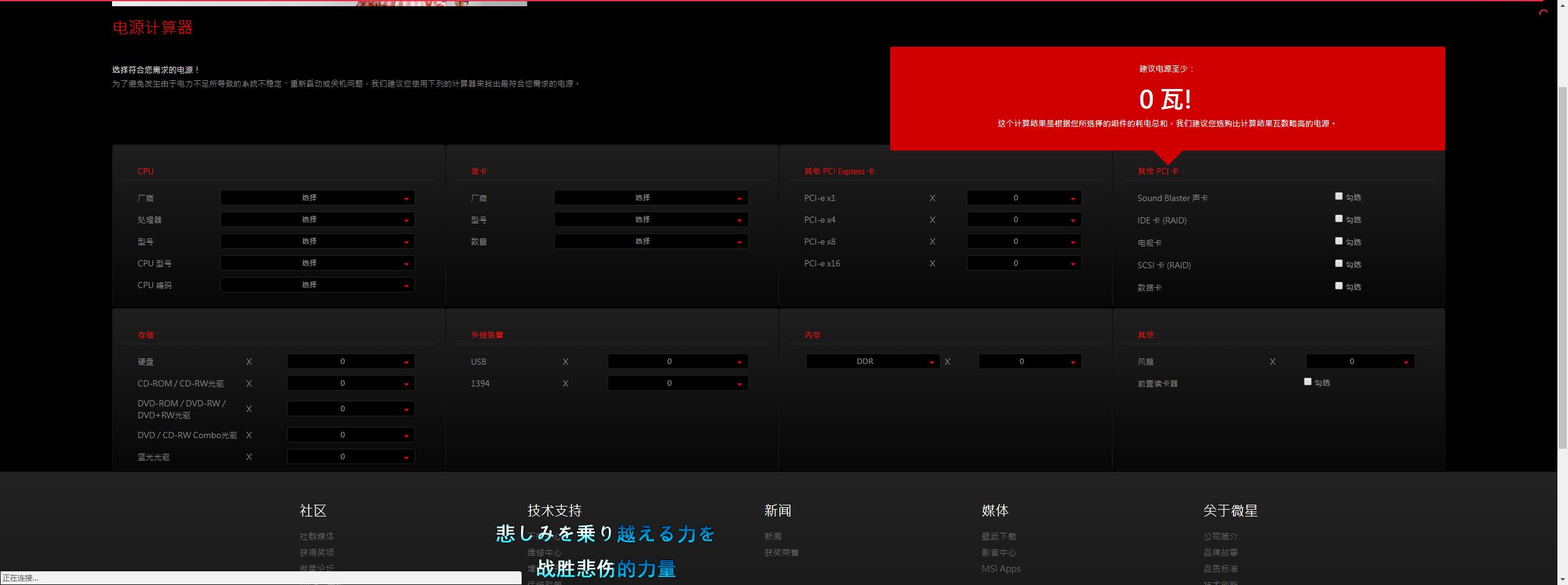
Task: Click the page vertical scrollbar
Action: (1562, 268)
